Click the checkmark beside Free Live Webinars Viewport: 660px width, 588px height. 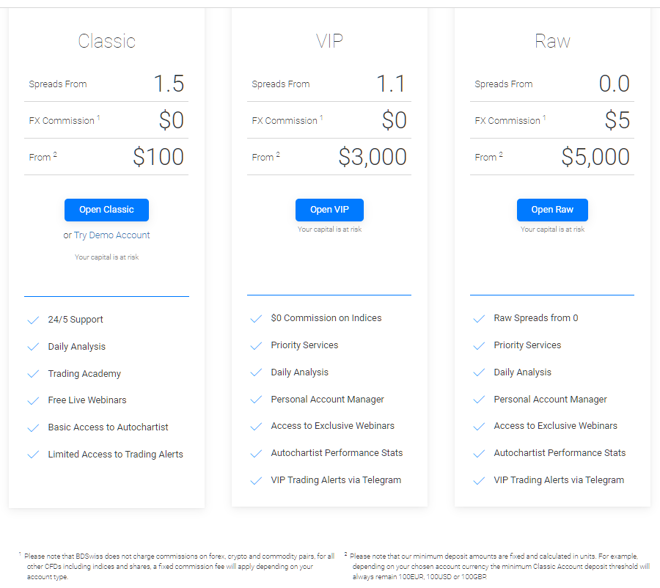[x=33, y=401]
